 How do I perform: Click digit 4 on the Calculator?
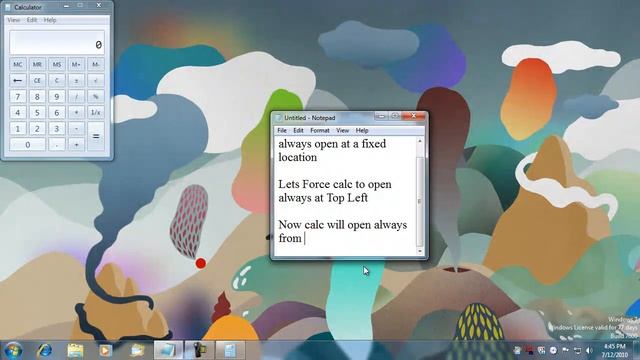point(18,112)
